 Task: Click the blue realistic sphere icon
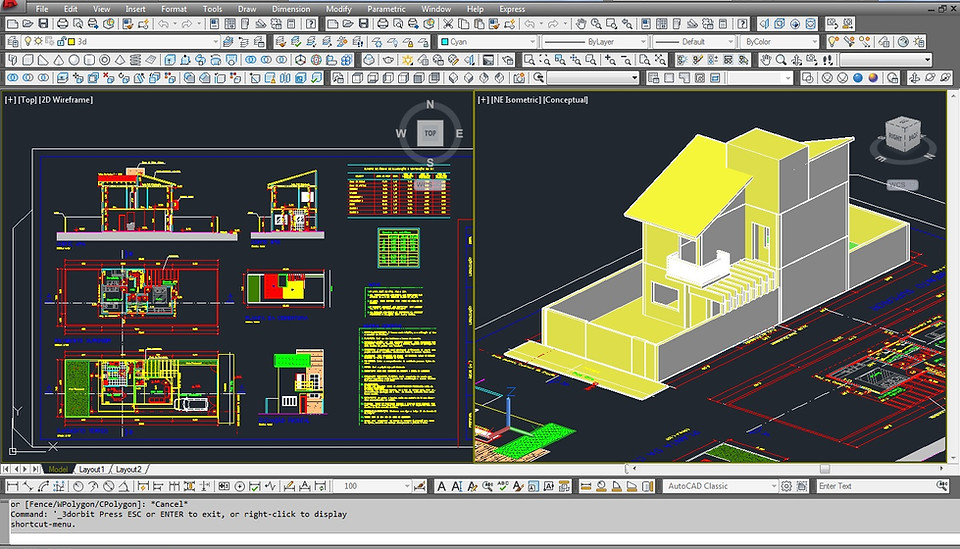point(858,78)
